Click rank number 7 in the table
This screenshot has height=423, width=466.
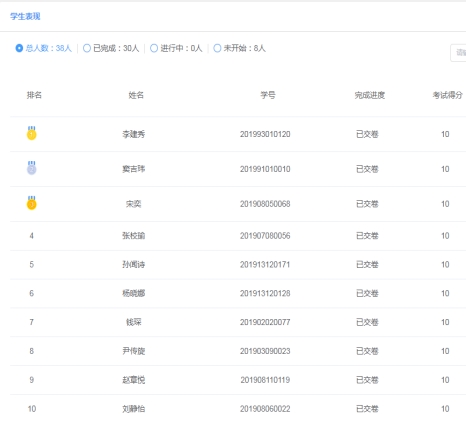click(x=32, y=322)
